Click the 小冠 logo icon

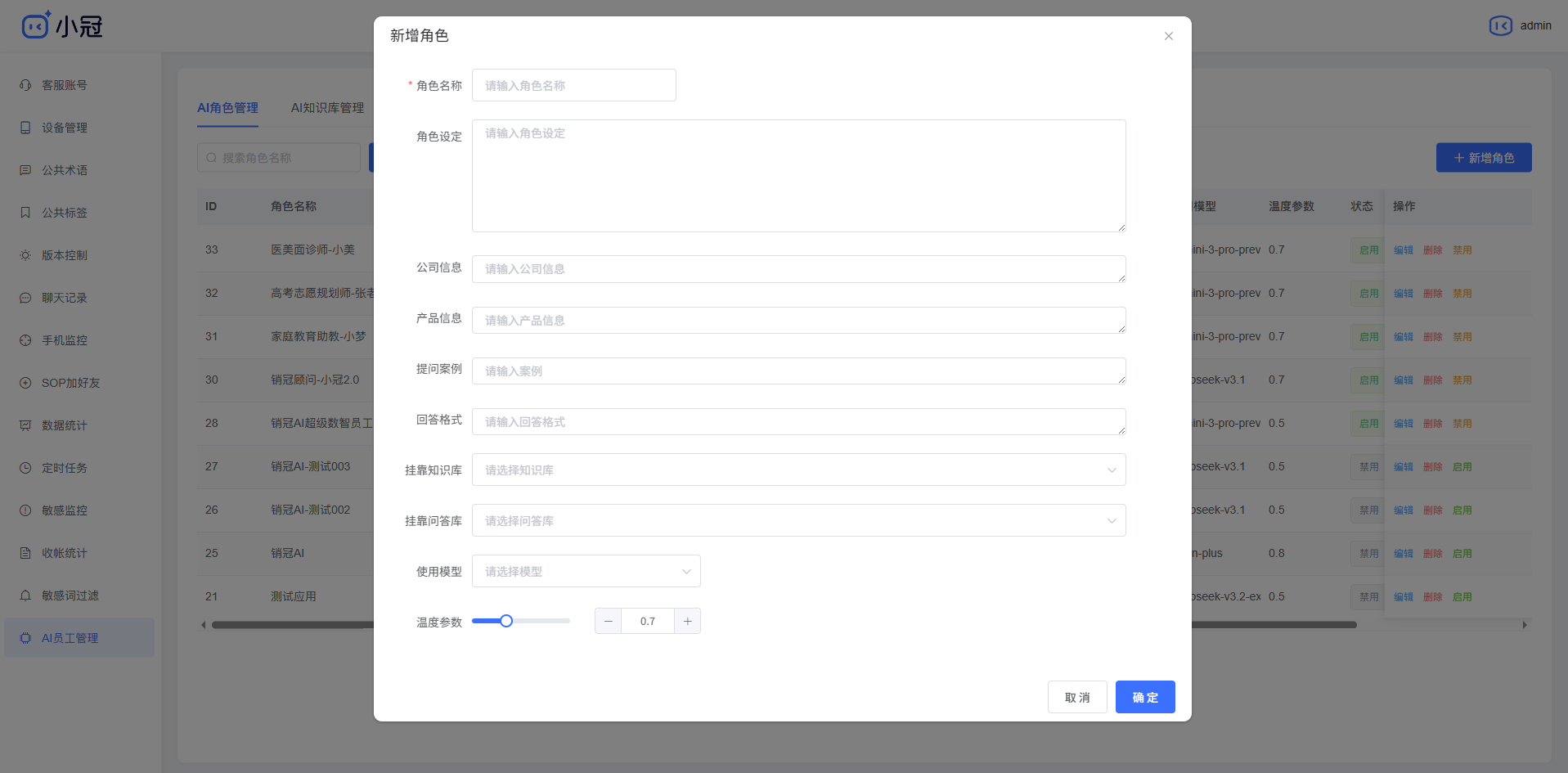36,25
